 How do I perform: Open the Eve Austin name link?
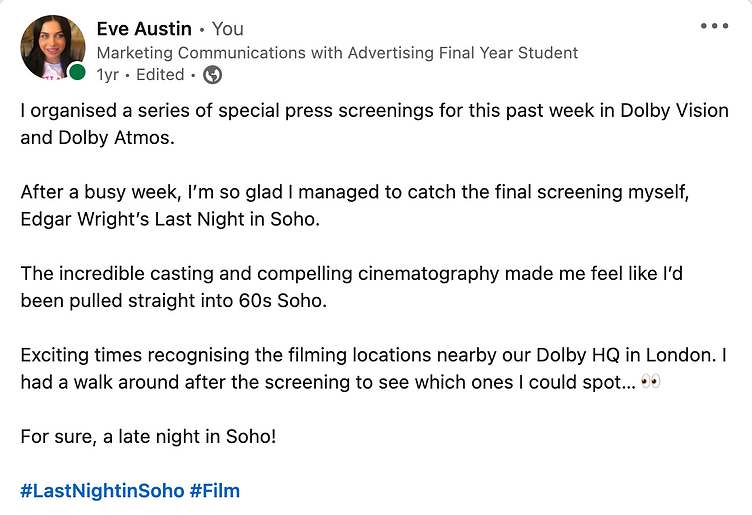(x=144, y=29)
